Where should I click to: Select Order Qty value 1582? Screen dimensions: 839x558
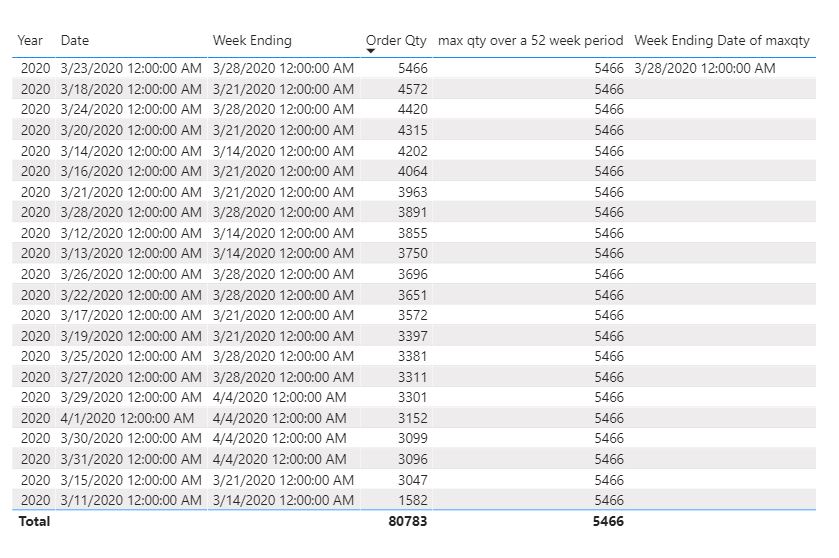413,501
